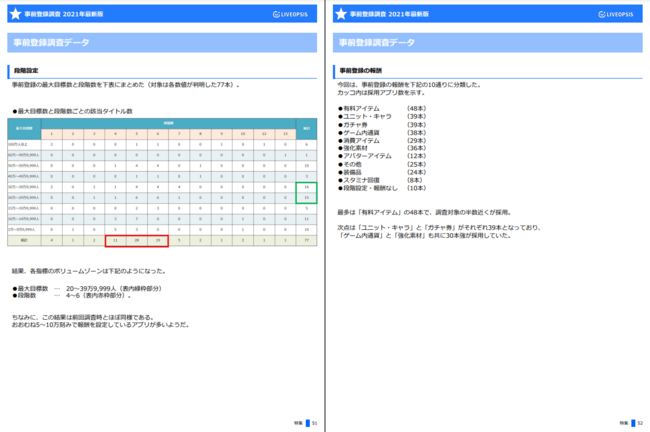Click the bullet ●強化素材
This screenshot has height=432, width=650.
tap(352, 148)
